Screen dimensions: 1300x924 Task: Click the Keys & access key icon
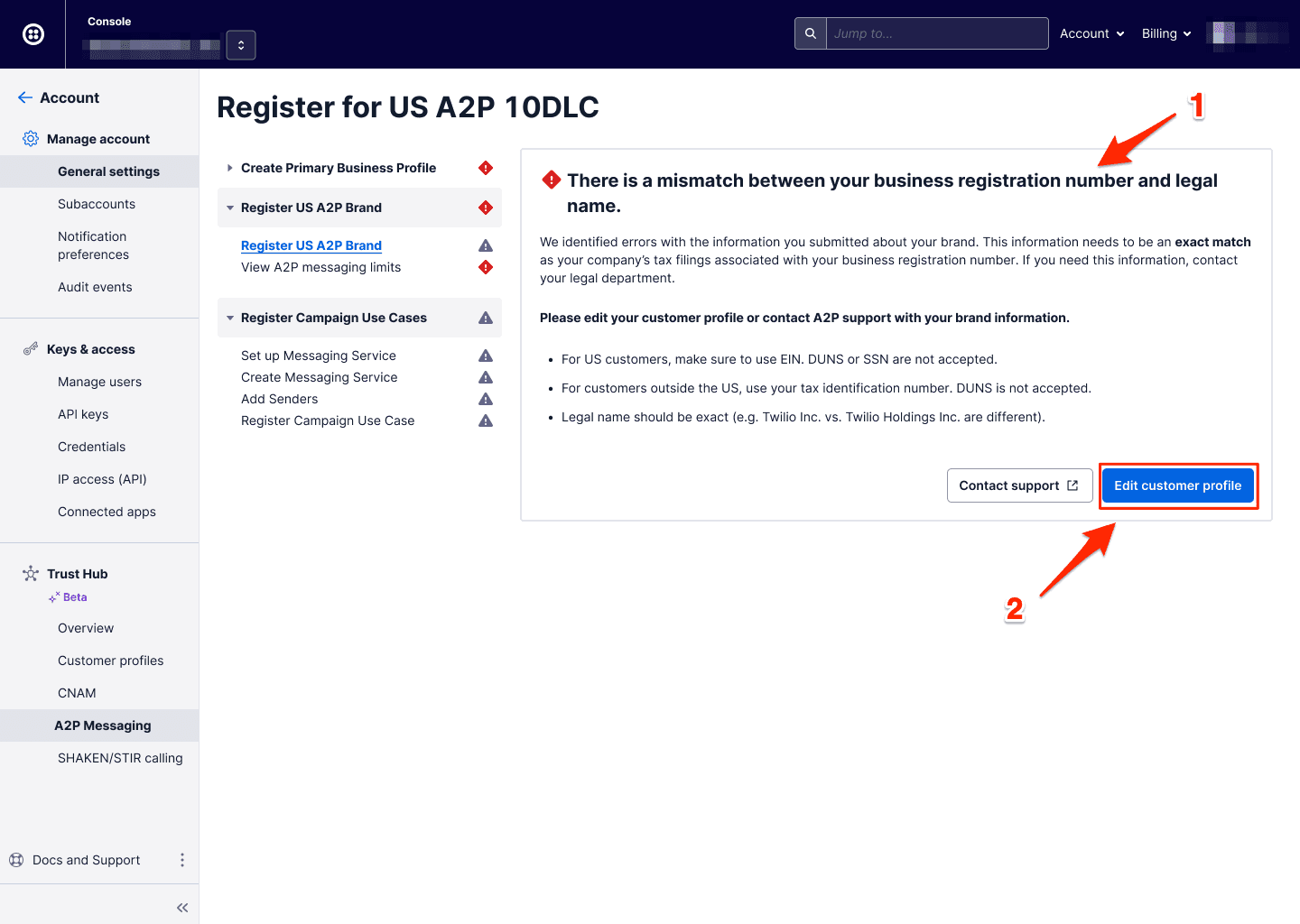coord(30,348)
